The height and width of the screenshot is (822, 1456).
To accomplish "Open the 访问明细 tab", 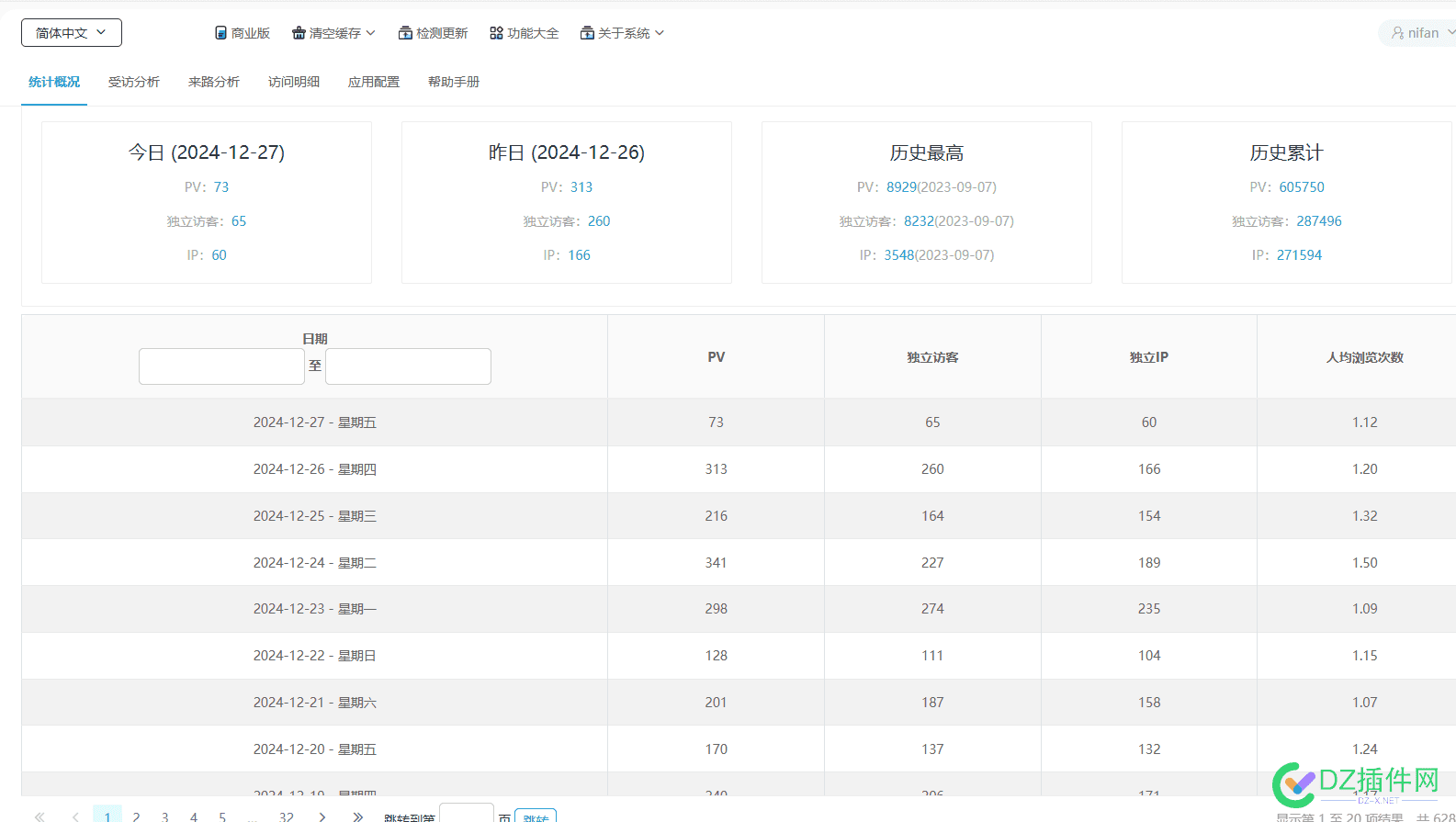I will pyautogui.click(x=294, y=82).
